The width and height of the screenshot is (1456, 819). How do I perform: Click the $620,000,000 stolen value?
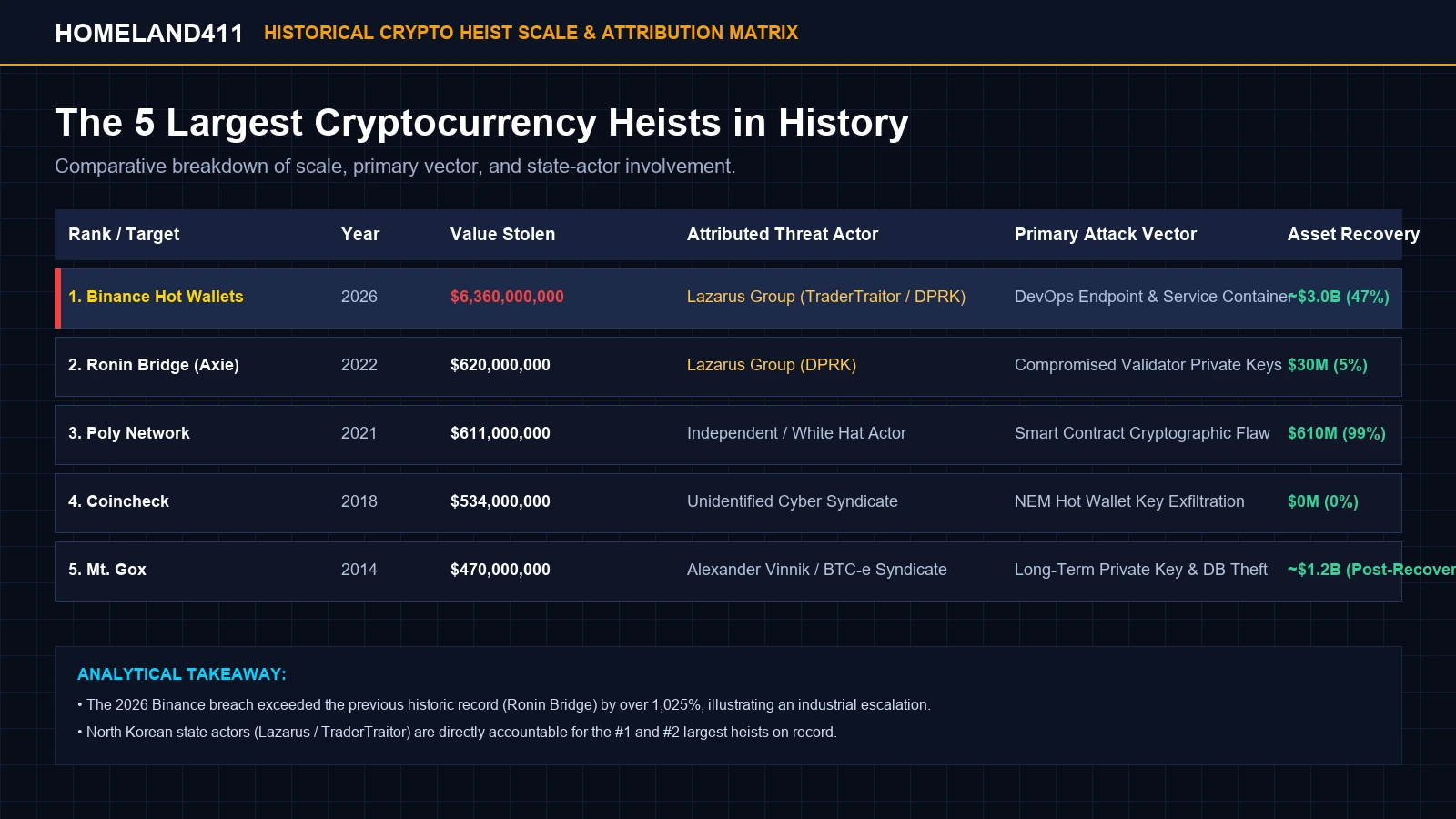point(500,365)
